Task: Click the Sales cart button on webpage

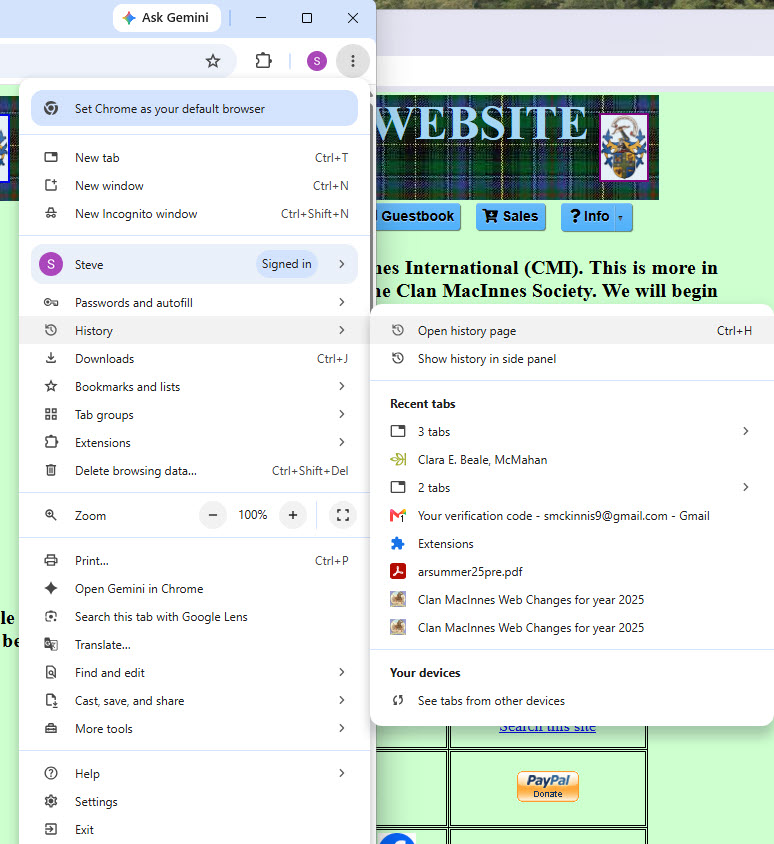Action: point(511,216)
